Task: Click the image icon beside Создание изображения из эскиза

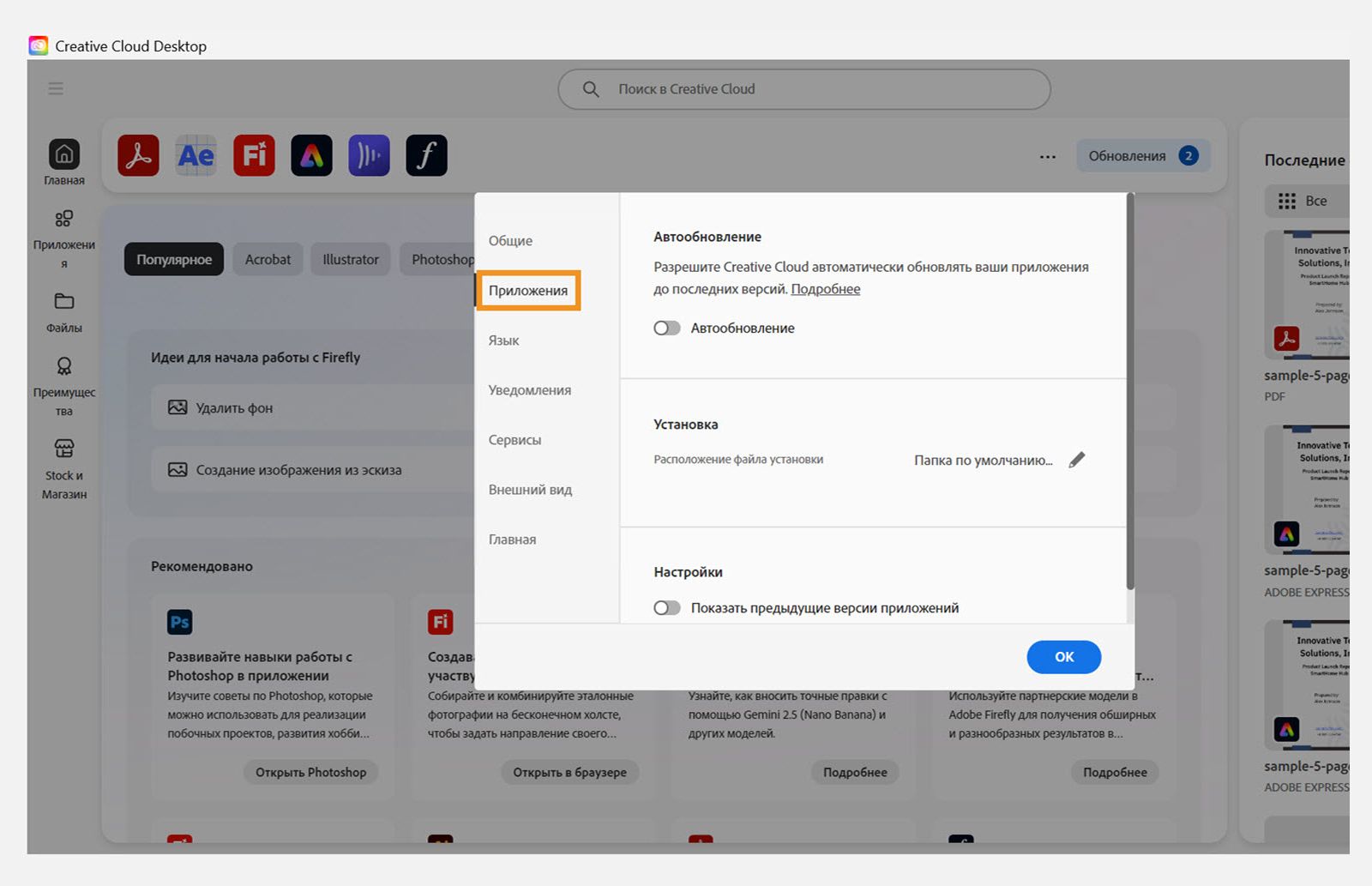Action: [x=178, y=469]
